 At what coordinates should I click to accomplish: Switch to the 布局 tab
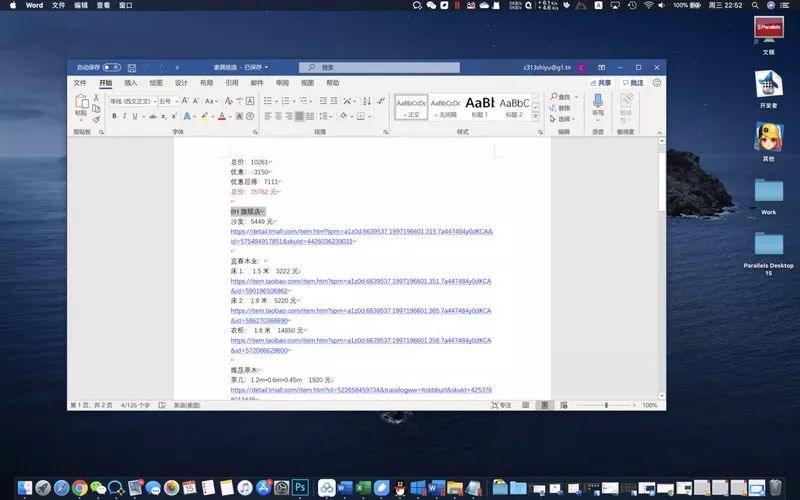tap(206, 83)
